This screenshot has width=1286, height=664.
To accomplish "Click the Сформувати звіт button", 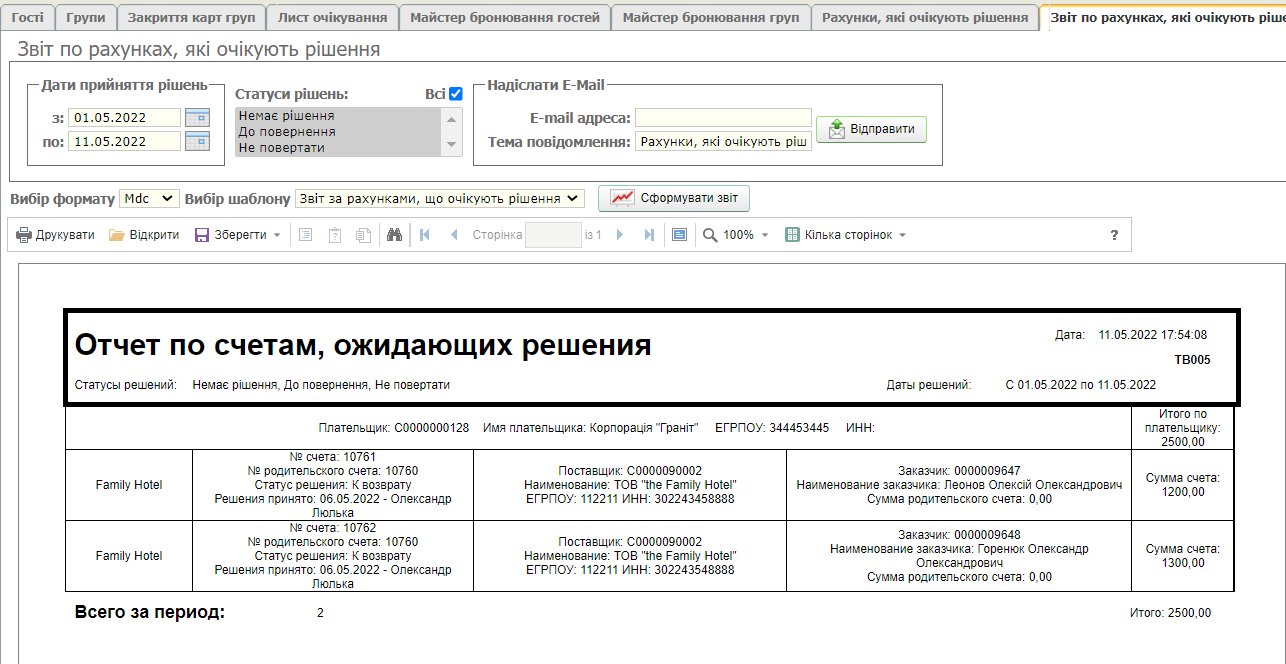I will click(674, 198).
